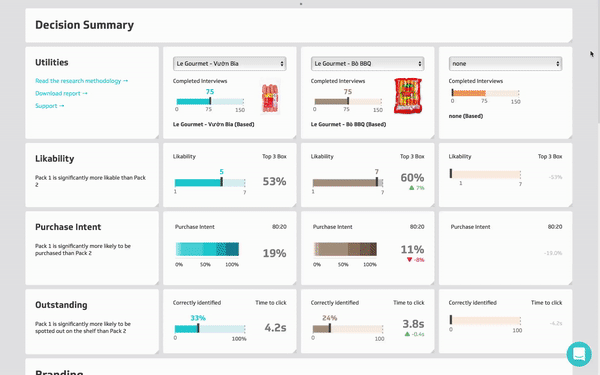Image resolution: width=600 pixels, height=375 pixels.
Task: Click the Download report link
Action: click(x=61, y=93)
